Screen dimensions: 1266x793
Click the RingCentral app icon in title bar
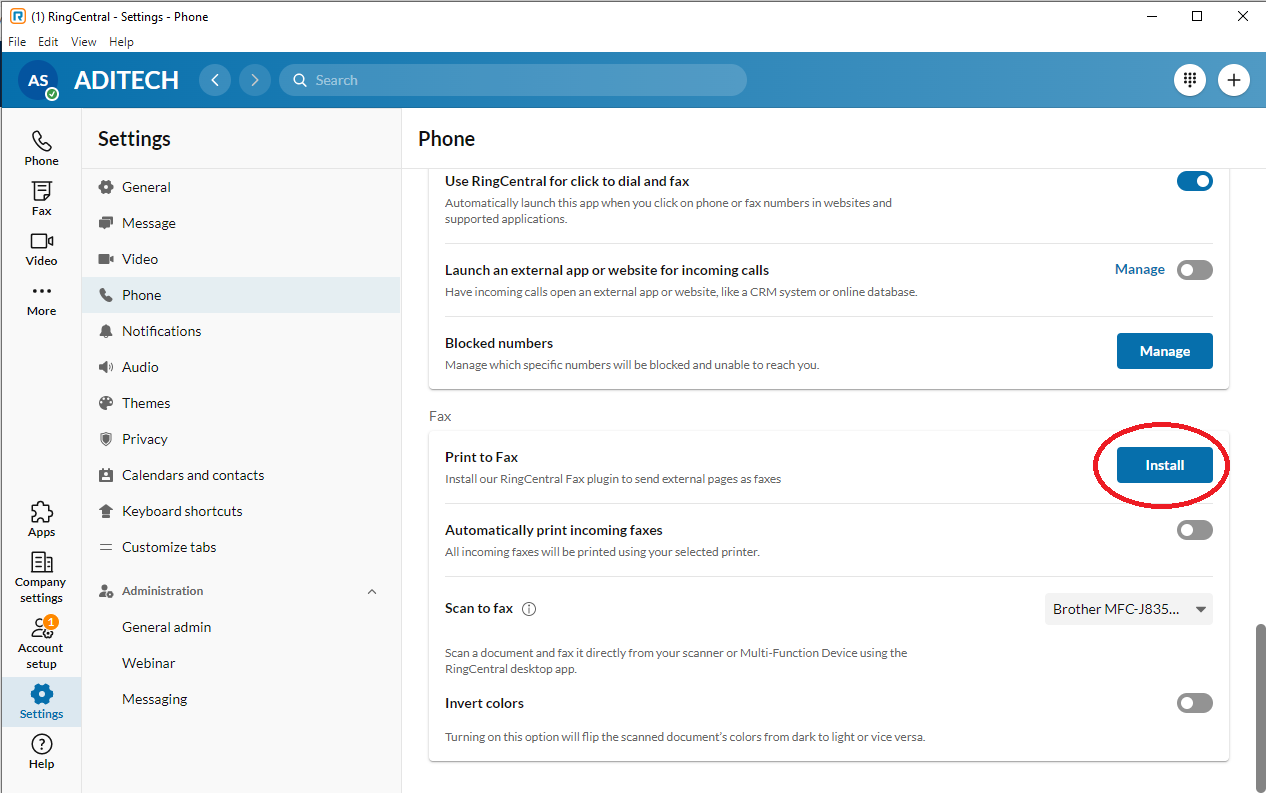17,16
